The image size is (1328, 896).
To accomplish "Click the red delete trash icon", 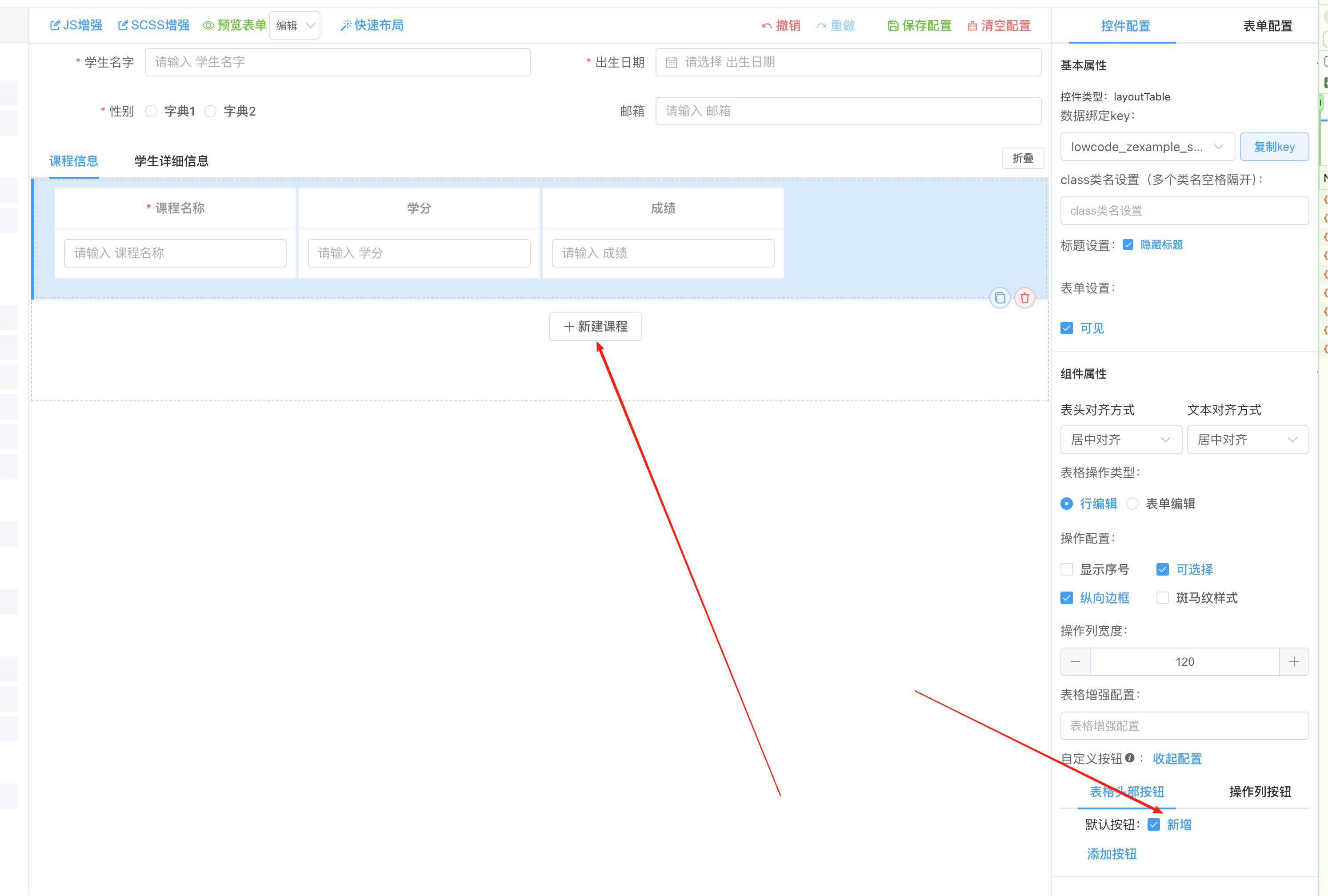I will pyautogui.click(x=1024, y=298).
